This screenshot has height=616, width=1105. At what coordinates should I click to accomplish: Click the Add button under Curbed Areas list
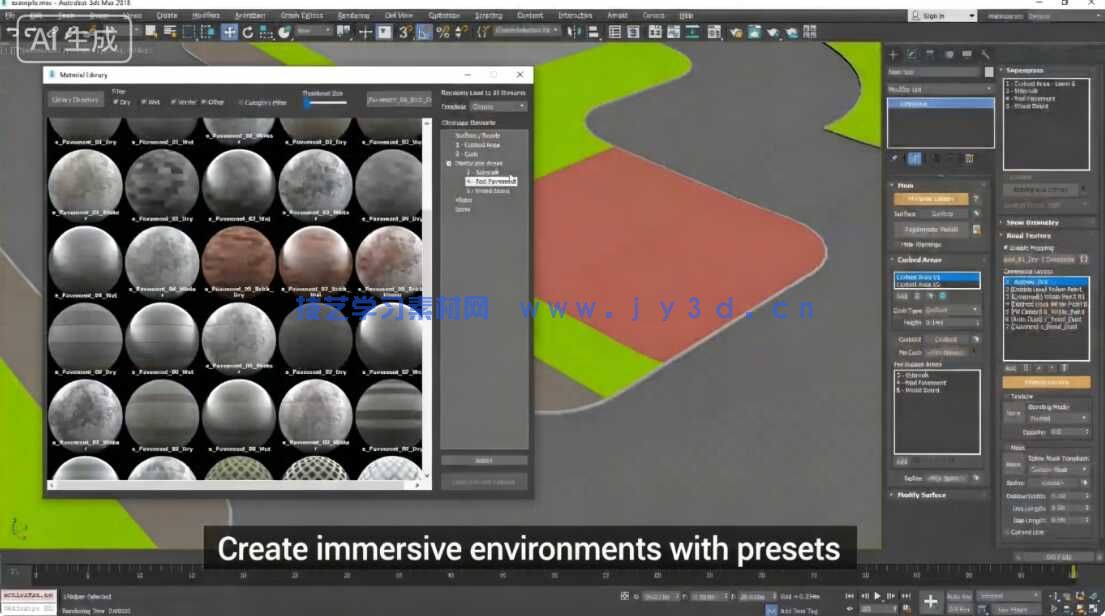901,297
